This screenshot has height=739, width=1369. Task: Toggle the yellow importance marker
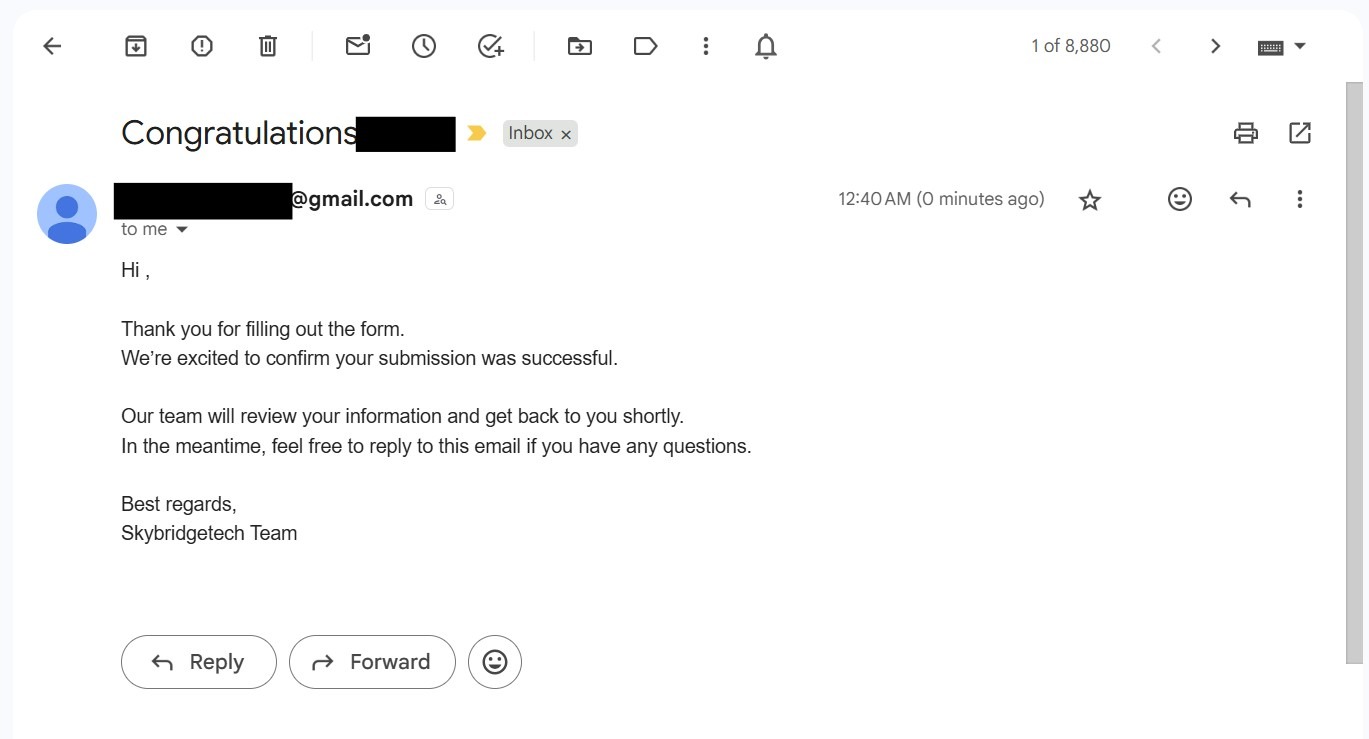[x=477, y=133]
